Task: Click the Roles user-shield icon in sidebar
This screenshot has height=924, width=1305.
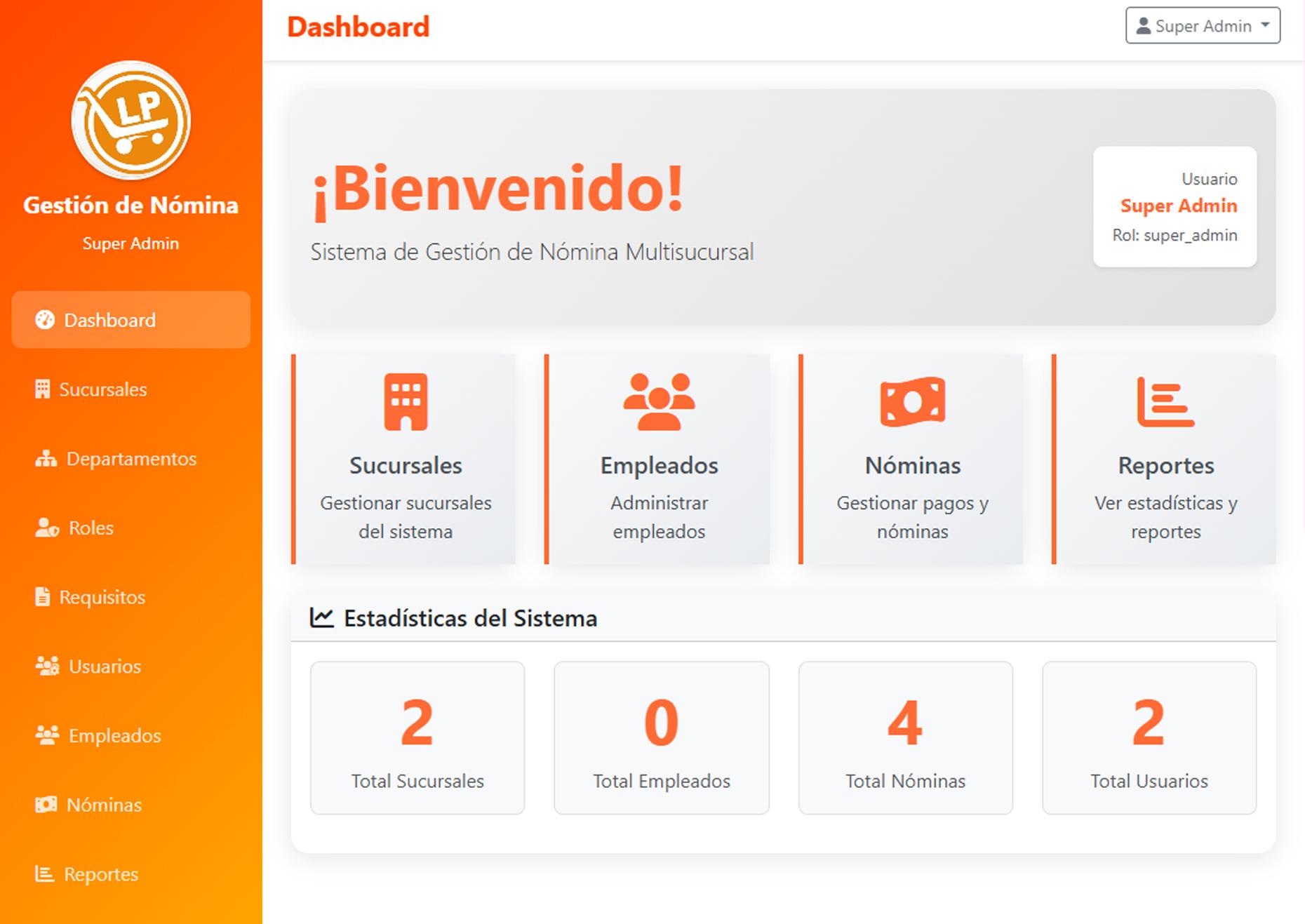Action: click(x=47, y=528)
